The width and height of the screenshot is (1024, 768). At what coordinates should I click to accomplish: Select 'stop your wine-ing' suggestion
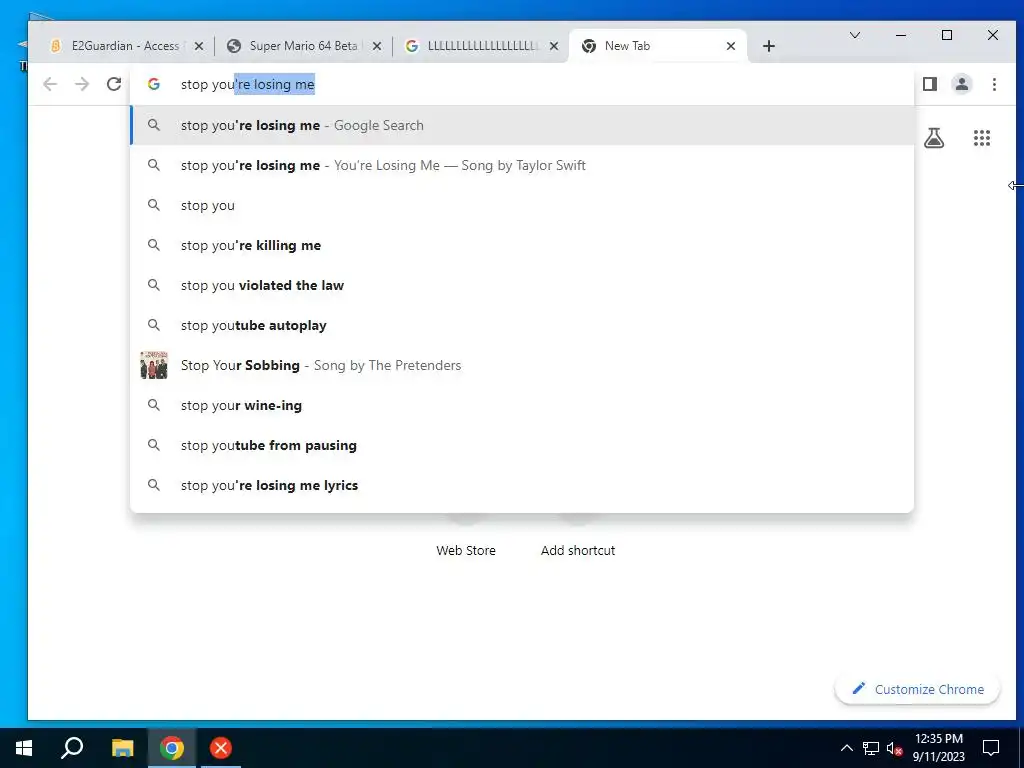click(x=522, y=405)
